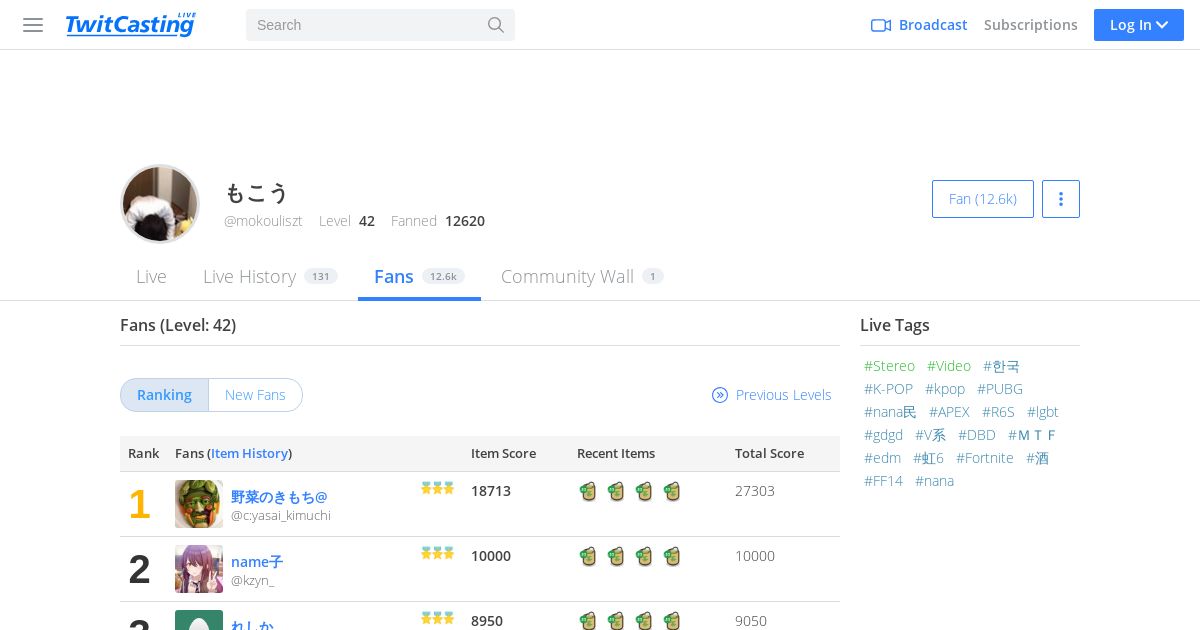
Task: Click the #nana民 tag
Action: point(890,412)
